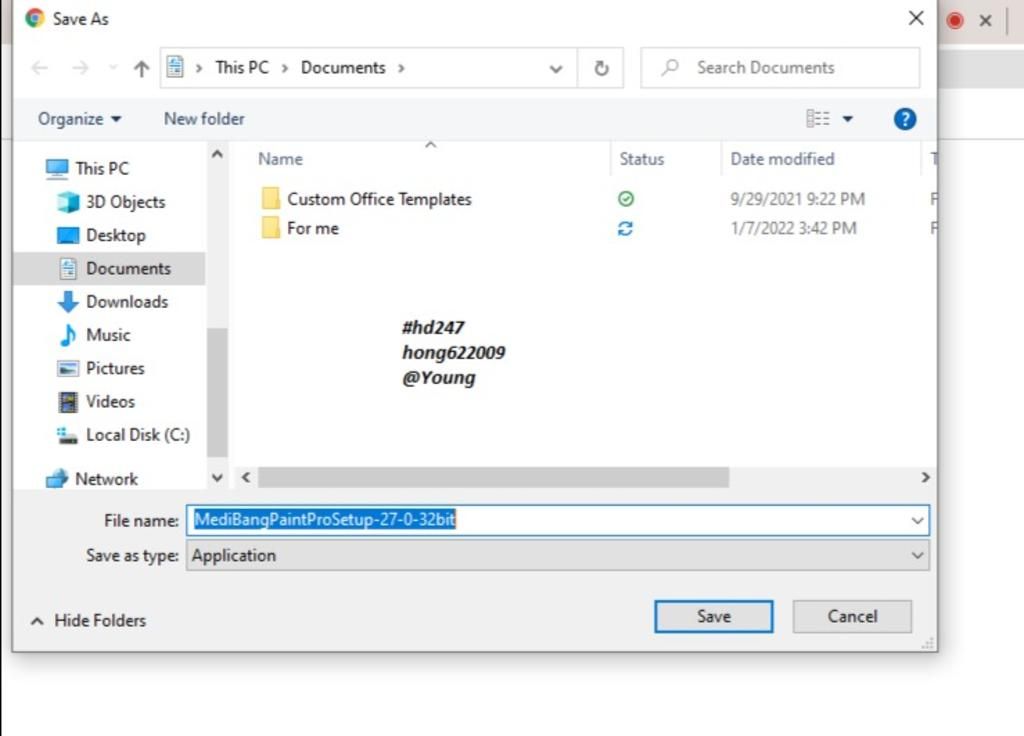Click the green synced status icon
The width and height of the screenshot is (1024, 736).
[626, 199]
